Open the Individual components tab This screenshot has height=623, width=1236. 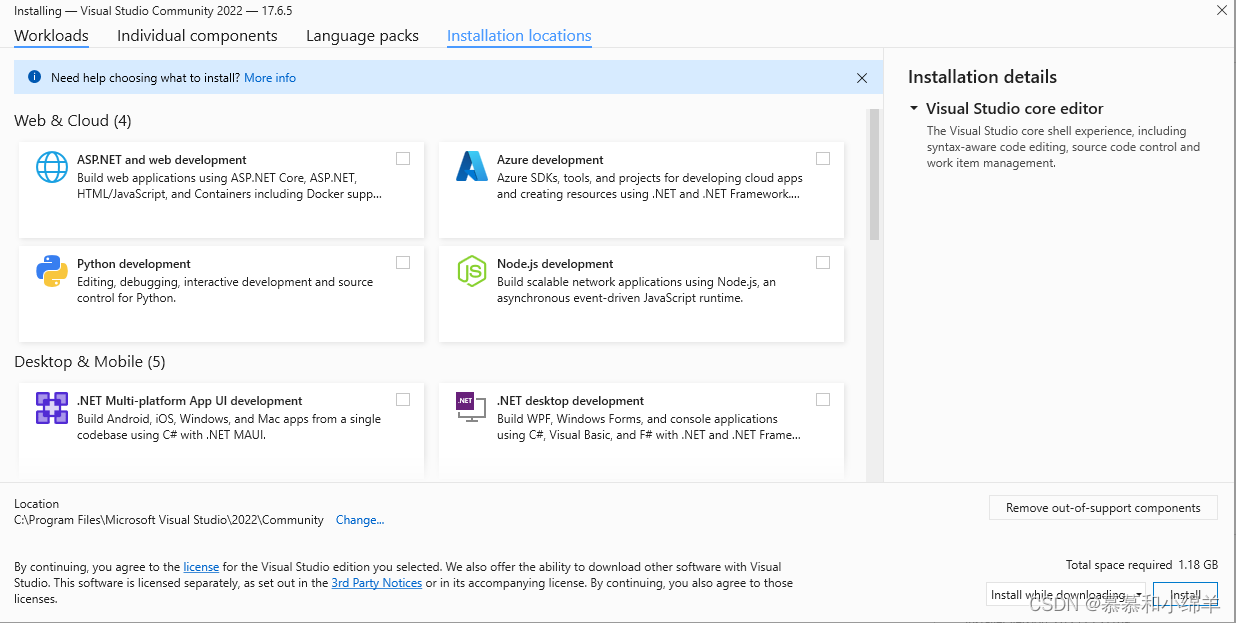coord(197,36)
